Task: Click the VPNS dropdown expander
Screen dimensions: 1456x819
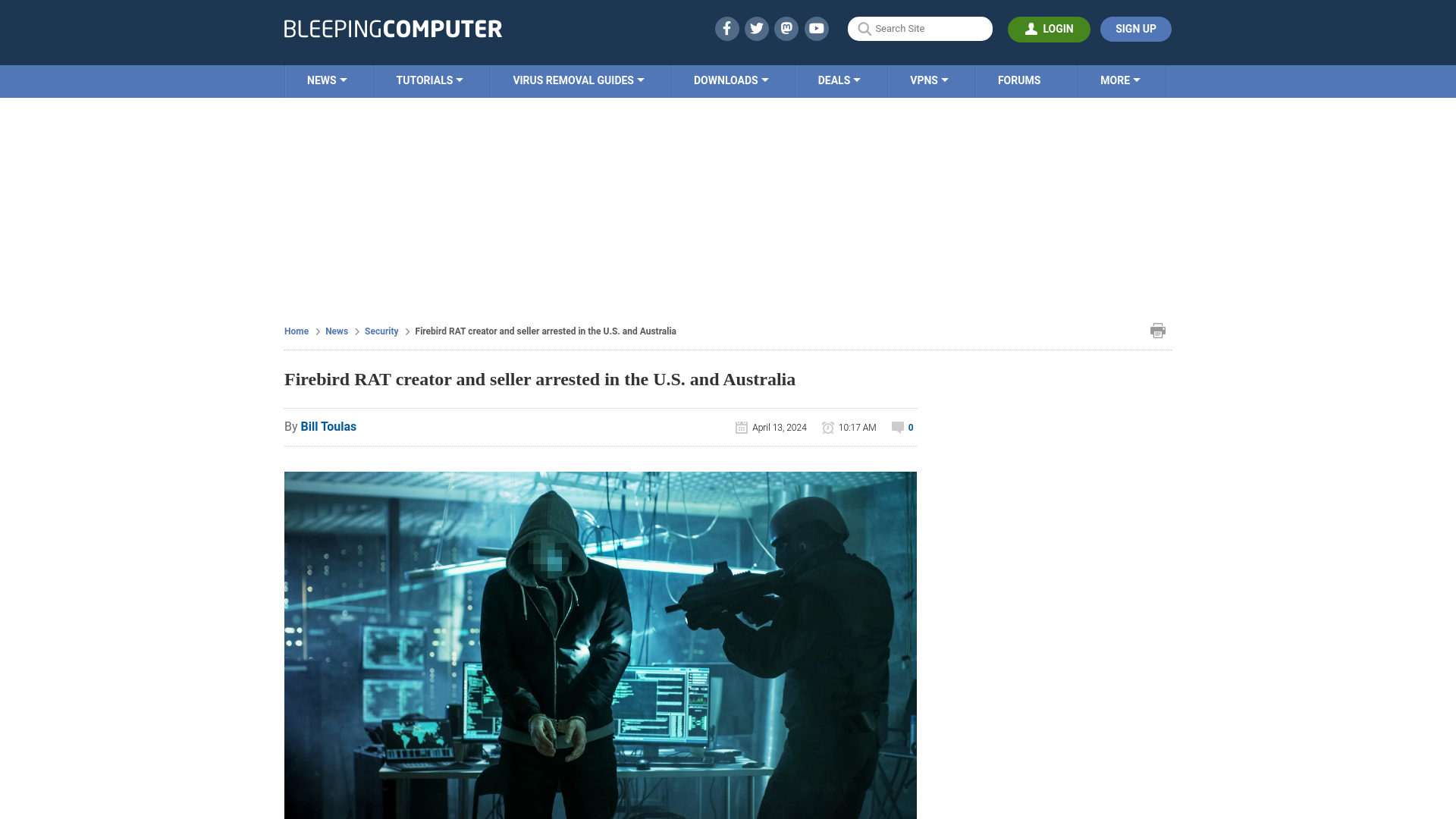Action: coord(945,80)
